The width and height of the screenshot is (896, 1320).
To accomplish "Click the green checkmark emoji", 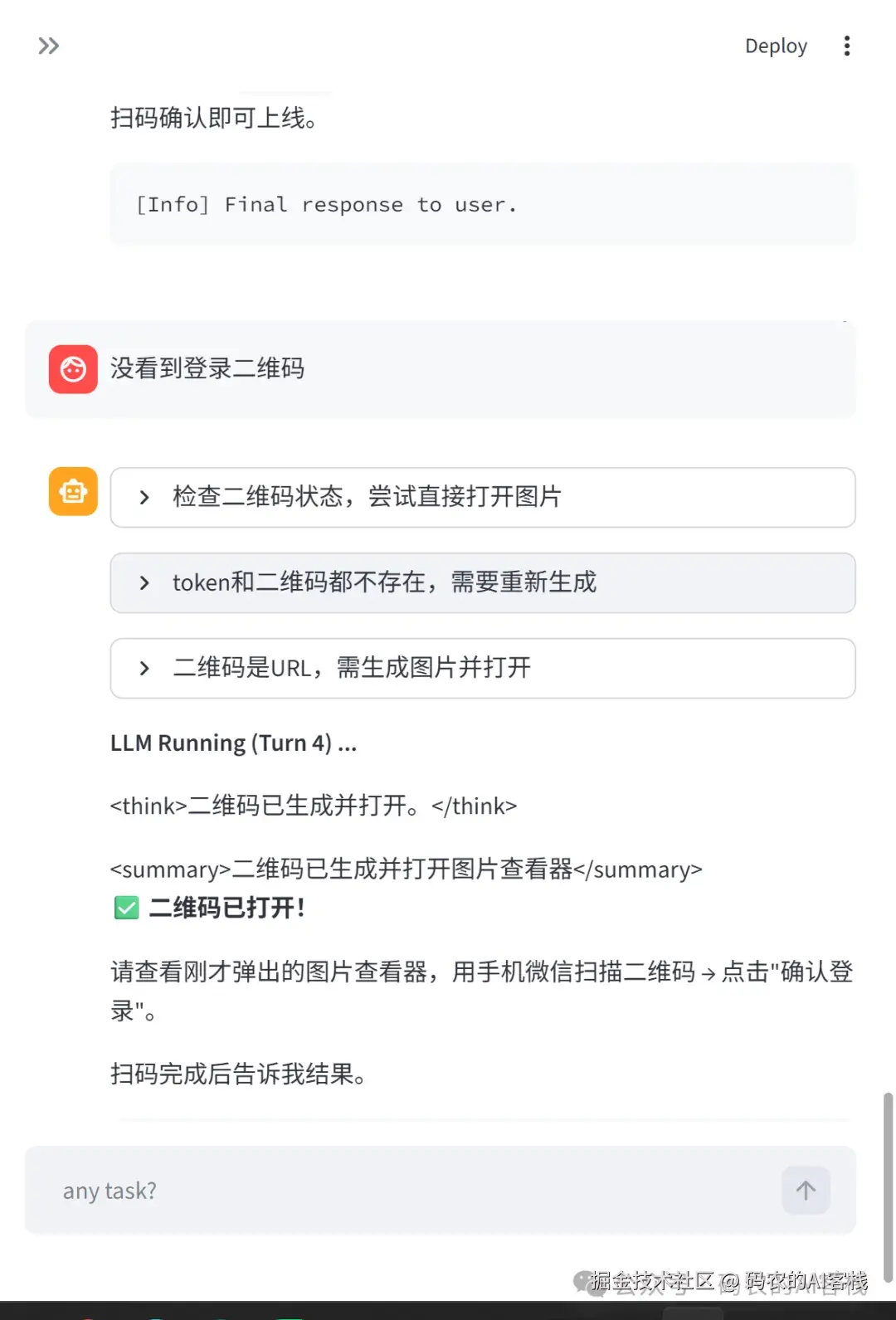I will (x=126, y=908).
